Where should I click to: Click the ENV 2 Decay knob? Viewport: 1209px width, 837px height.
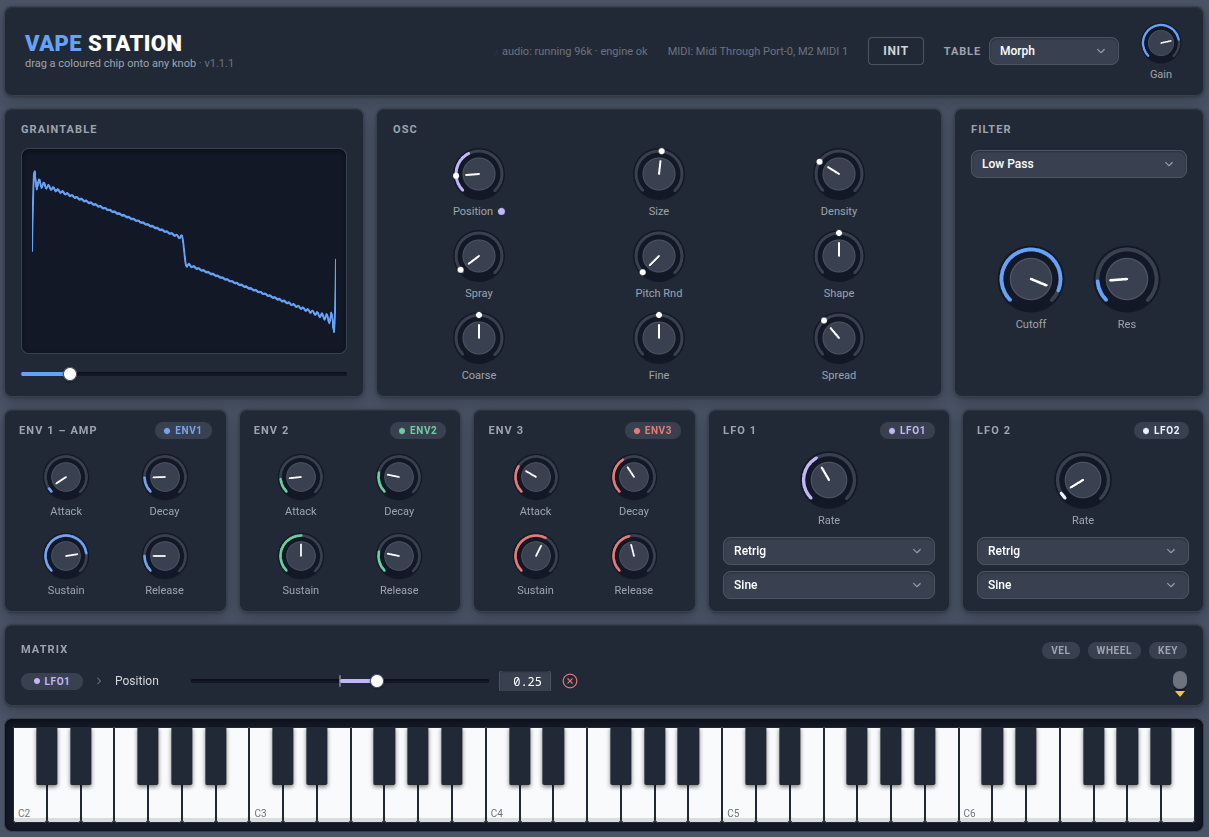click(399, 478)
